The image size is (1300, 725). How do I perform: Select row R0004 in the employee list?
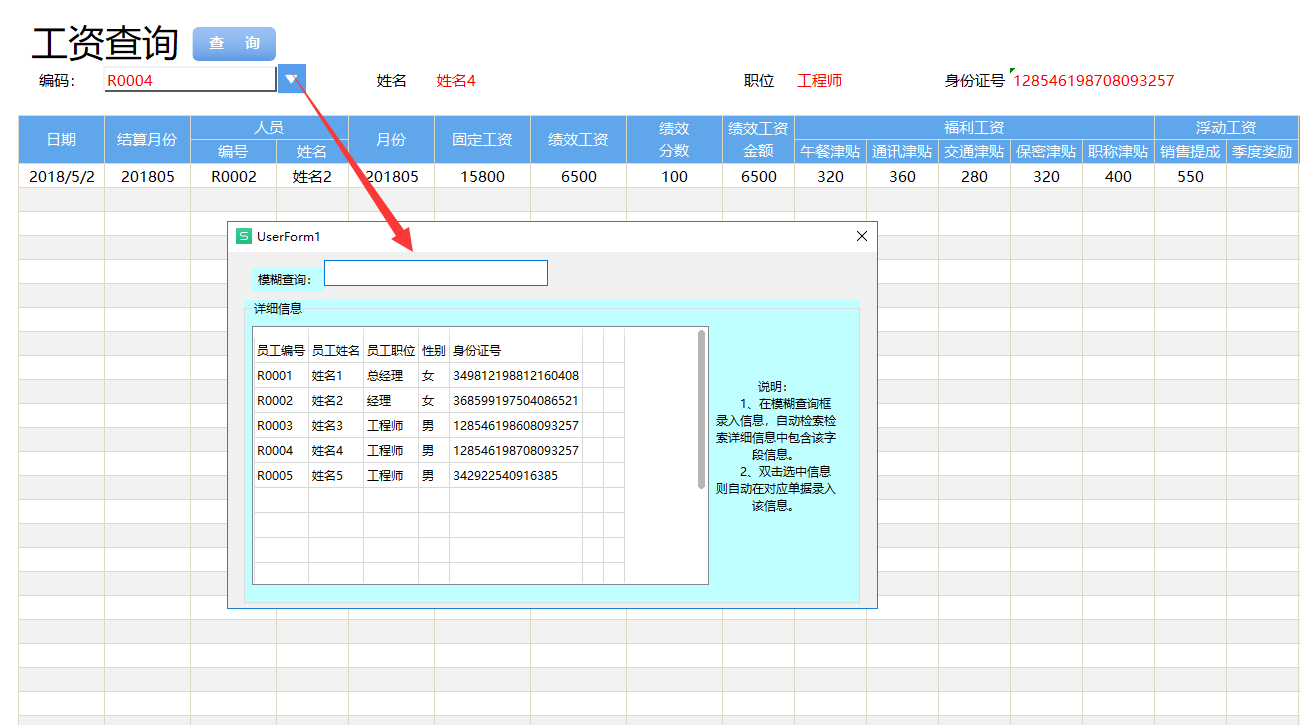[x=439, y=451]
